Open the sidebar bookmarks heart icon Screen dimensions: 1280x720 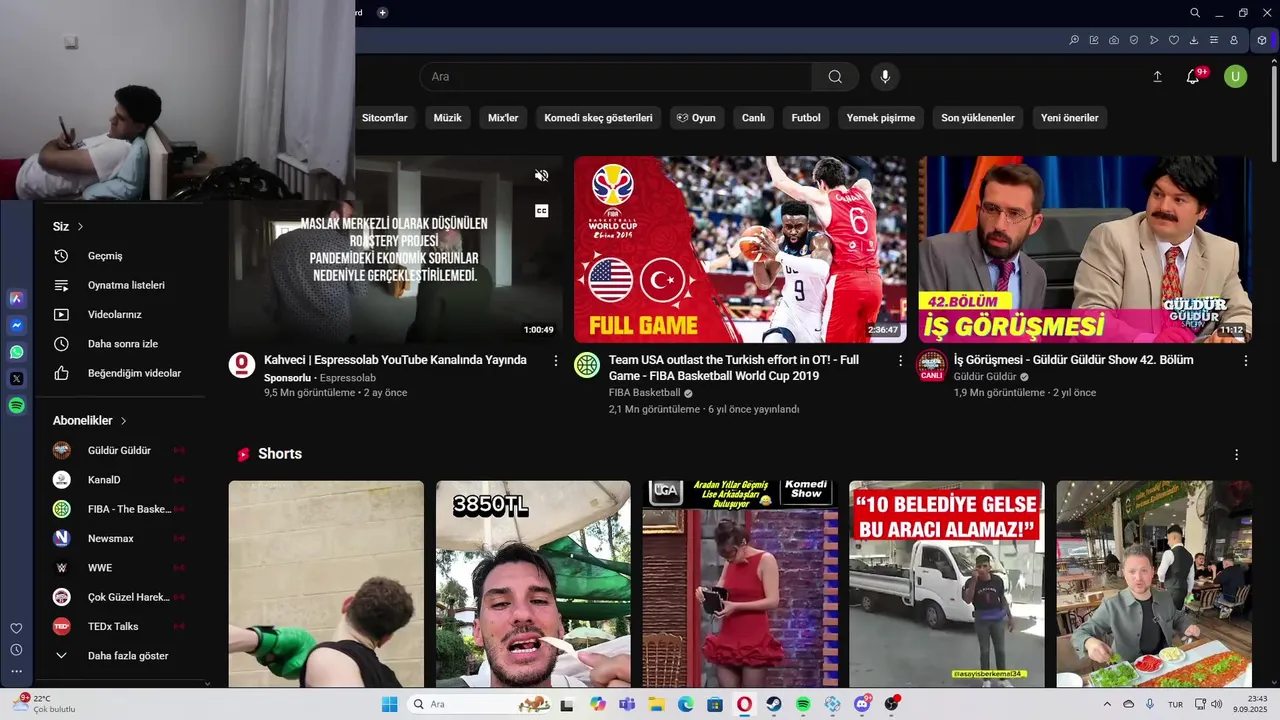pos(16,628)
